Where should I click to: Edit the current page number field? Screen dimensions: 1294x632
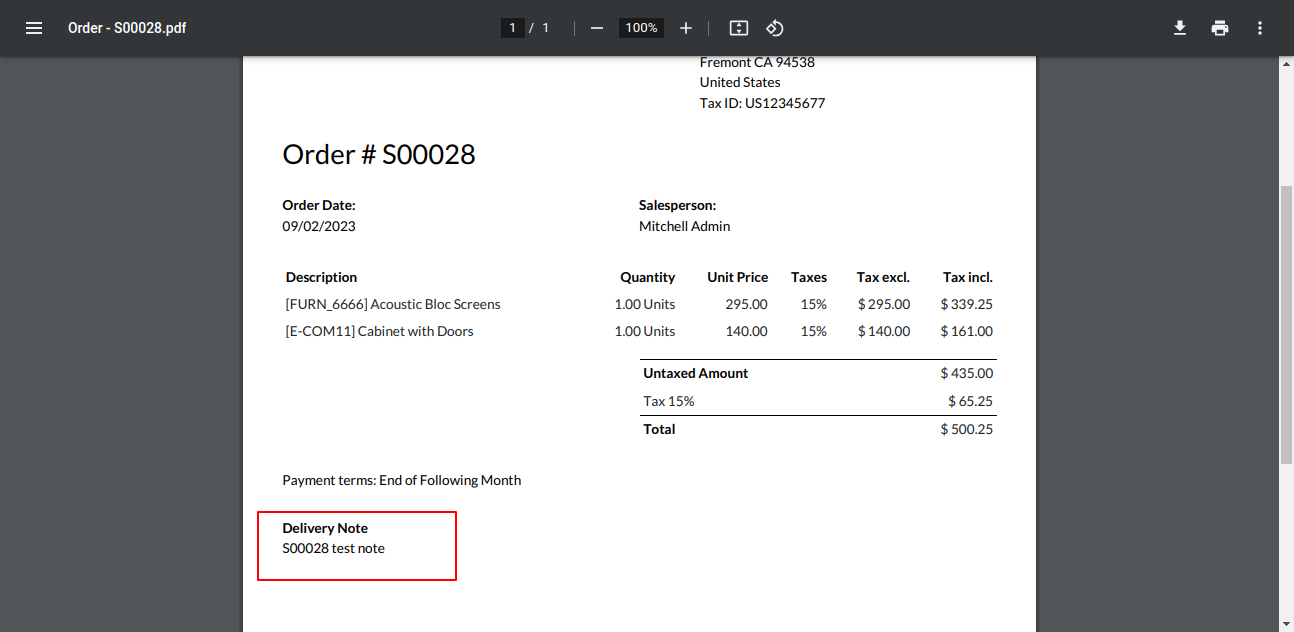(512, 28)
